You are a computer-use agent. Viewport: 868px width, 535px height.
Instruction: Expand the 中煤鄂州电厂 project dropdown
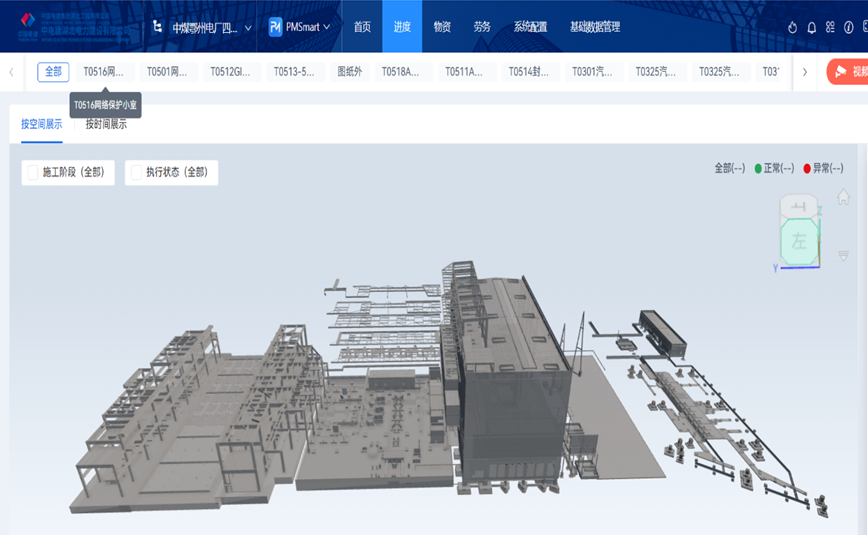tap(248, 28)
